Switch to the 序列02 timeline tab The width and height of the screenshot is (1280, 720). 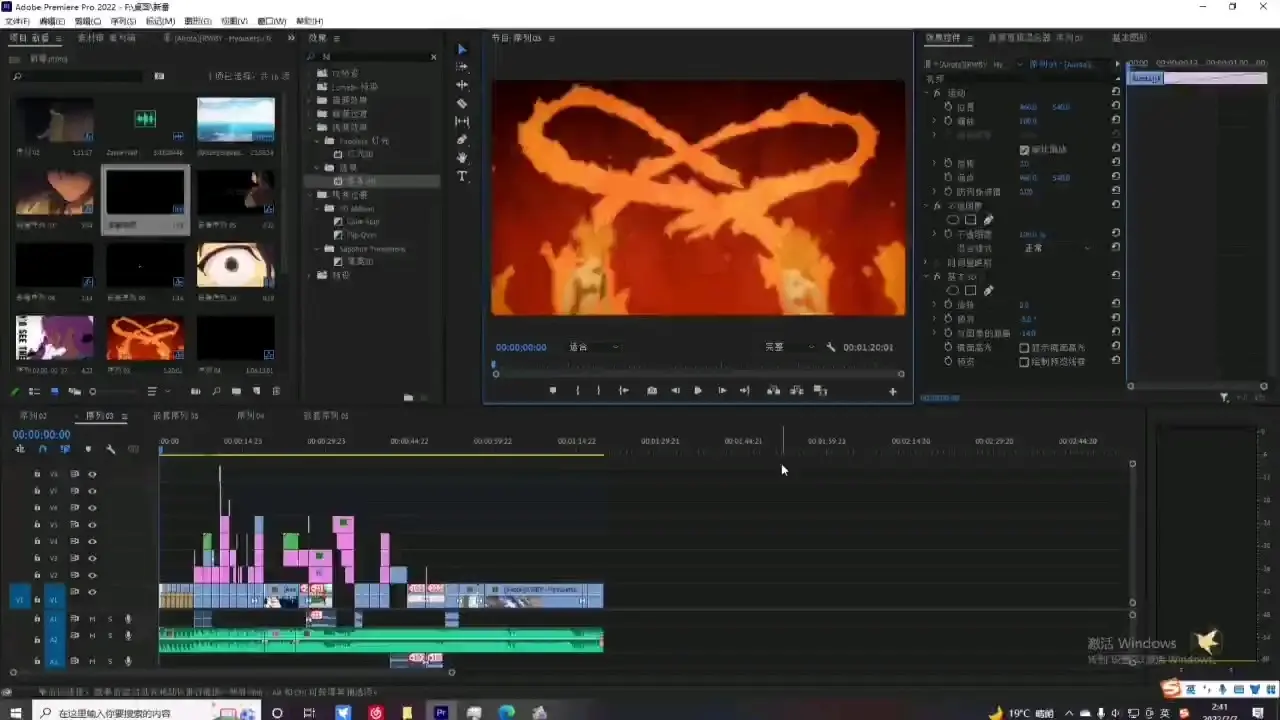point(34,416)
